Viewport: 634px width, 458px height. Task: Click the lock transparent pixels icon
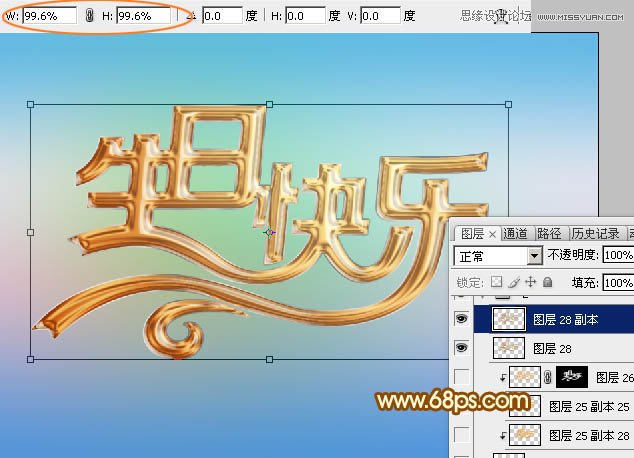point(497,282)
